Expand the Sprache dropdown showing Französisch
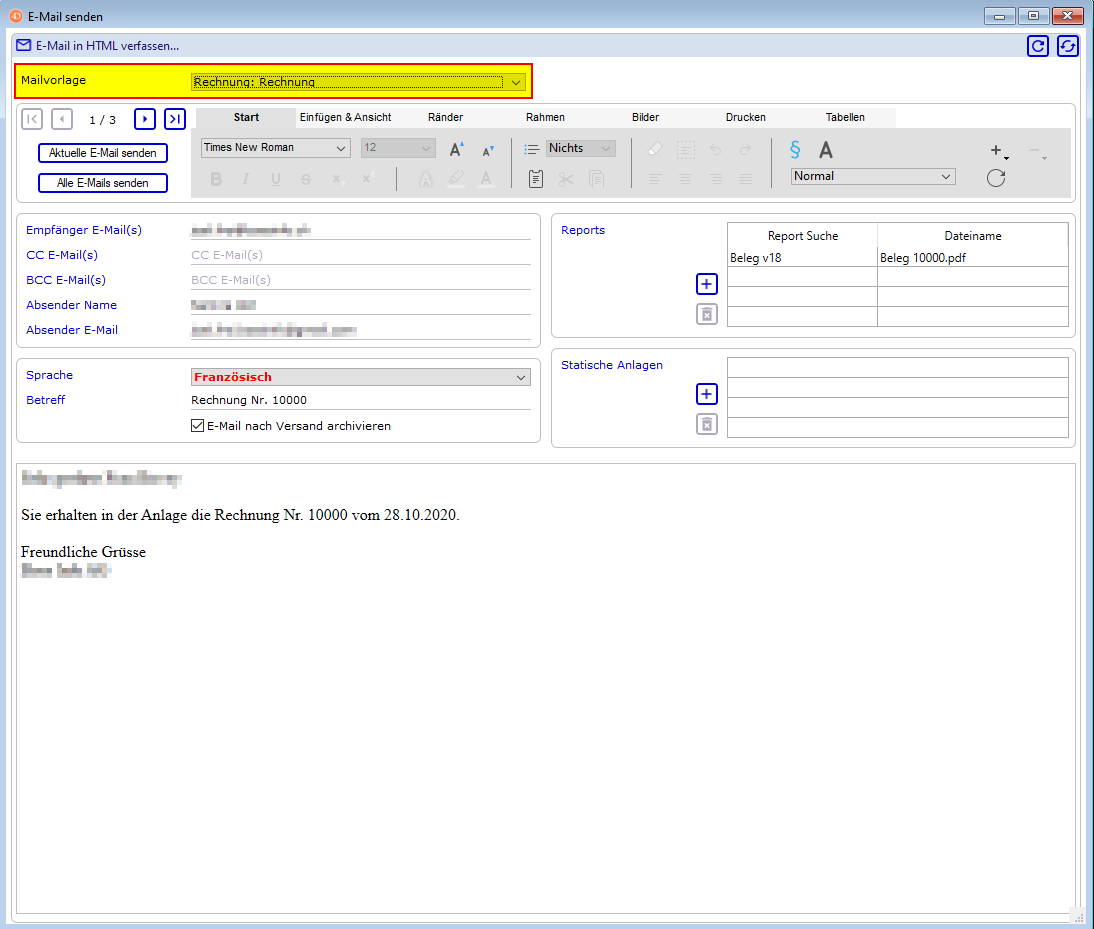Viewport: 1094px width, 929px height. coord(521,377)
